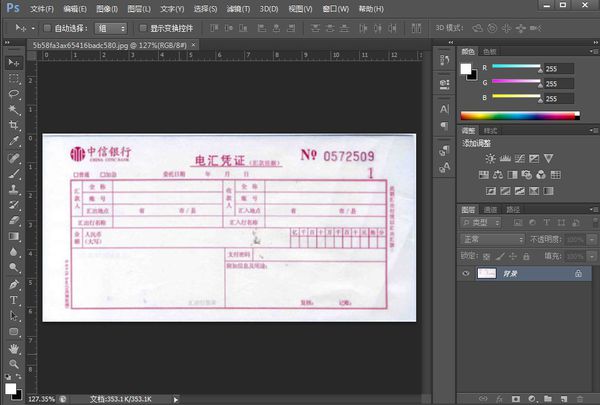Image resolution: width=600 pixels, height=405 pixels.
Task: Open the 组 auto-select dropdown
Action: 111,28
